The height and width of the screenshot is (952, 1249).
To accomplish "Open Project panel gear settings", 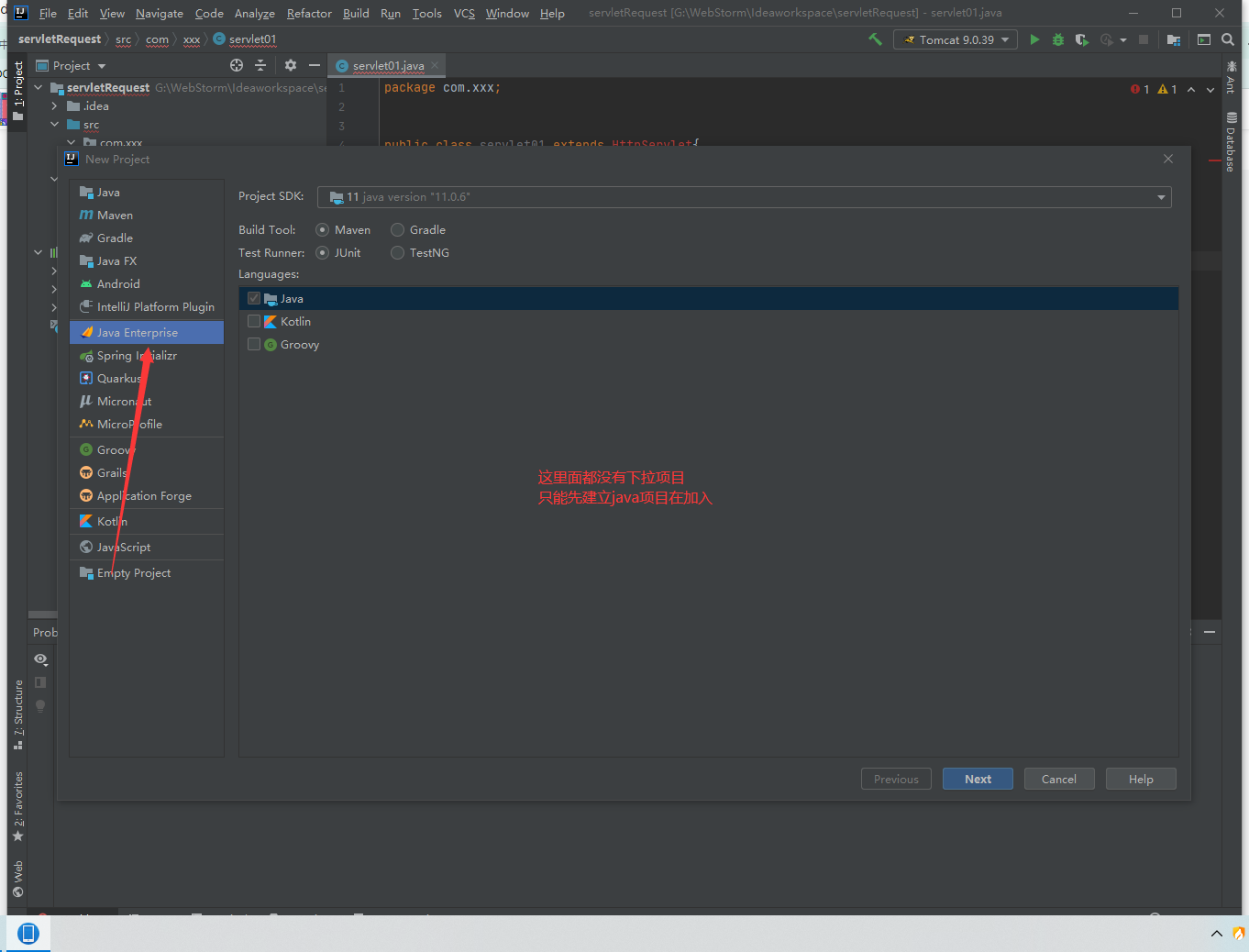I will [x=291, y=65].
